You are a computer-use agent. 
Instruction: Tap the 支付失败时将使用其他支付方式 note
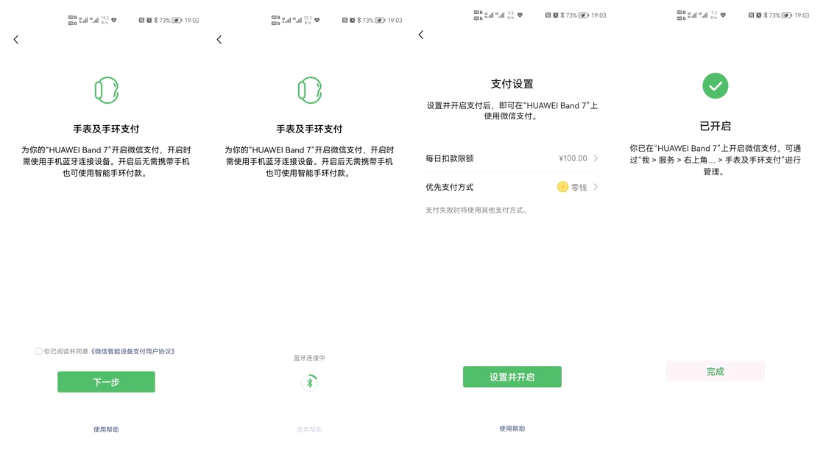[476, 210]
